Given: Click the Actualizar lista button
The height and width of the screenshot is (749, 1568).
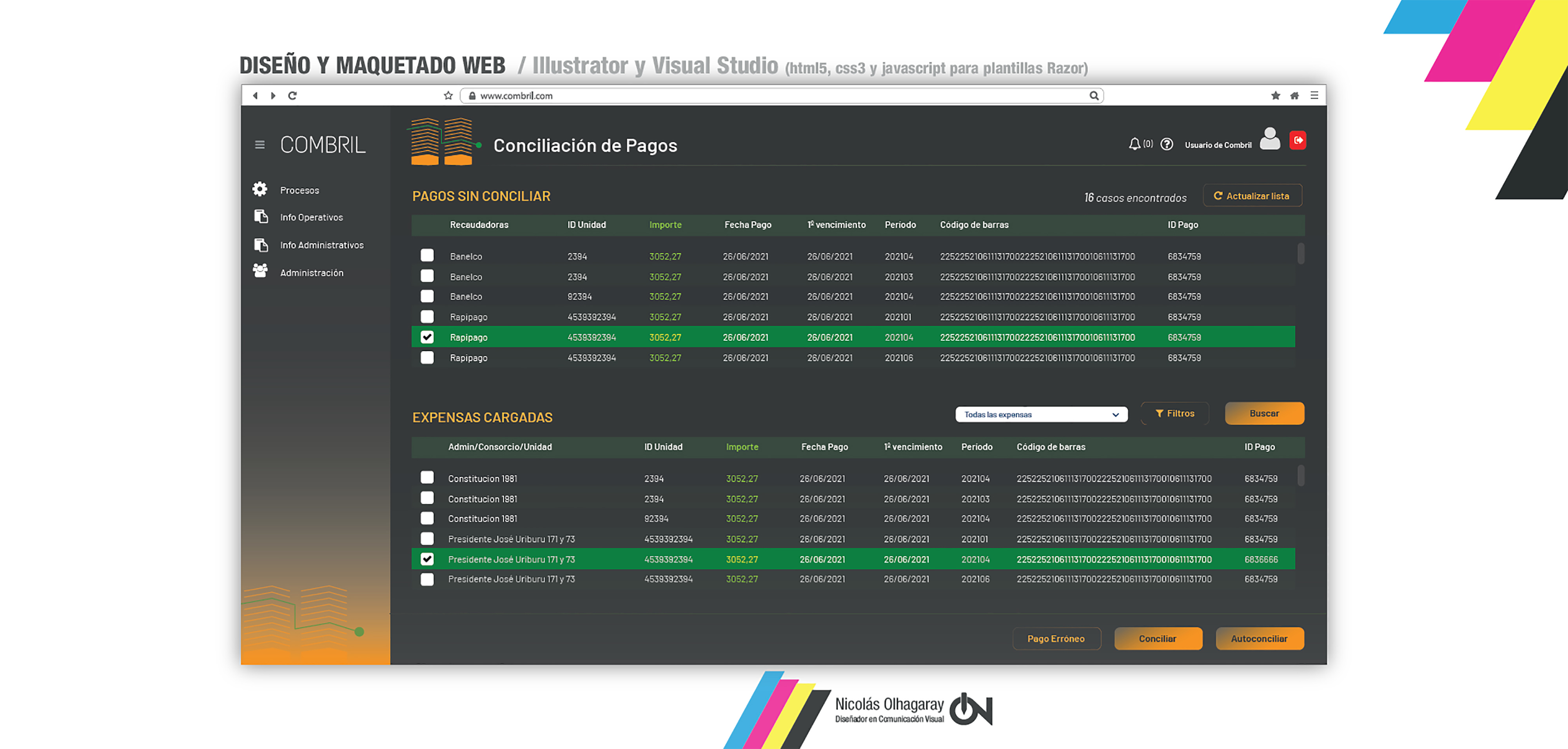Looking at the screenshot, I should [x=1252, y=196].
